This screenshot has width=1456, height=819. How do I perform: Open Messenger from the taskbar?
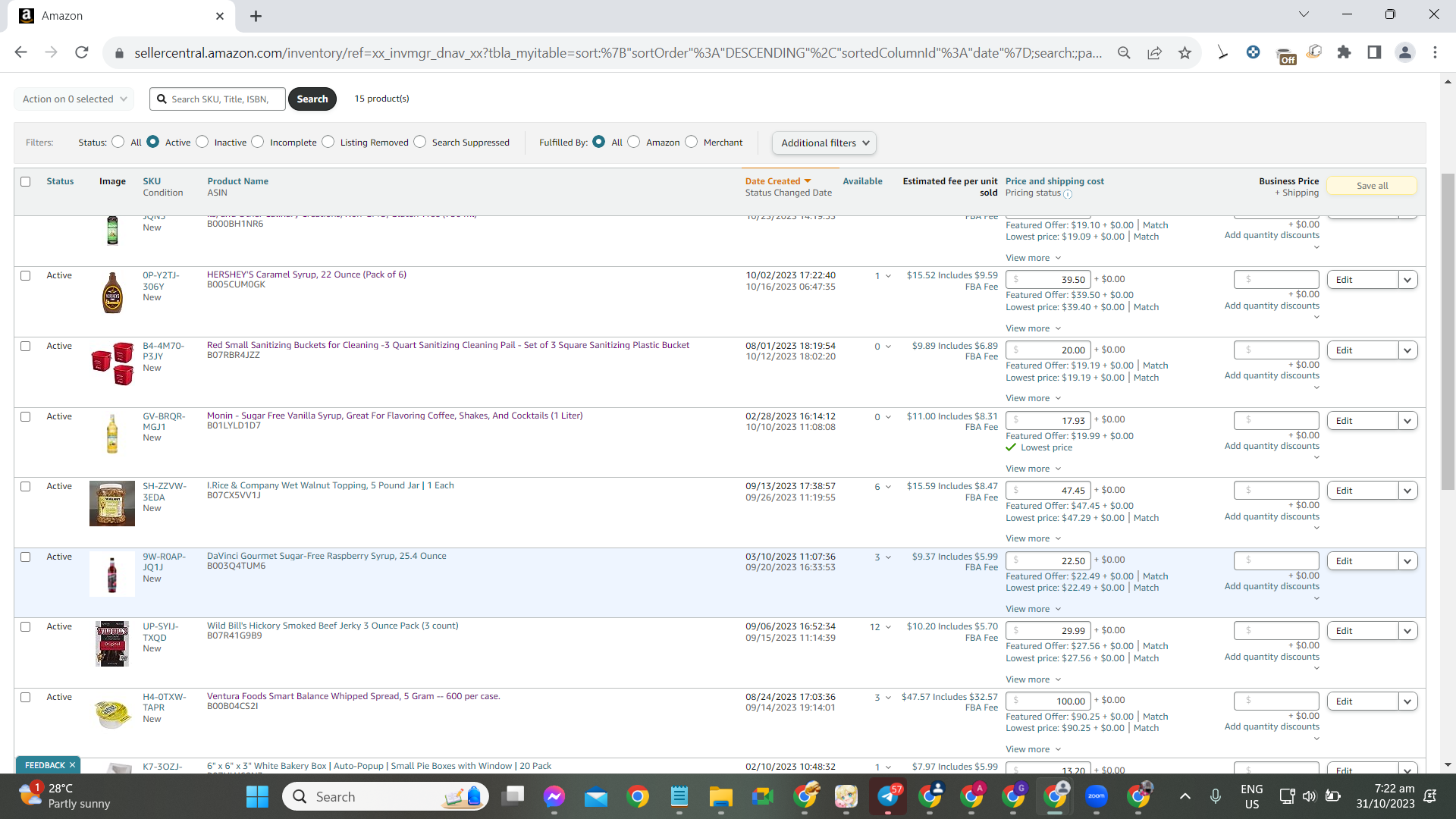pos(554,796)
